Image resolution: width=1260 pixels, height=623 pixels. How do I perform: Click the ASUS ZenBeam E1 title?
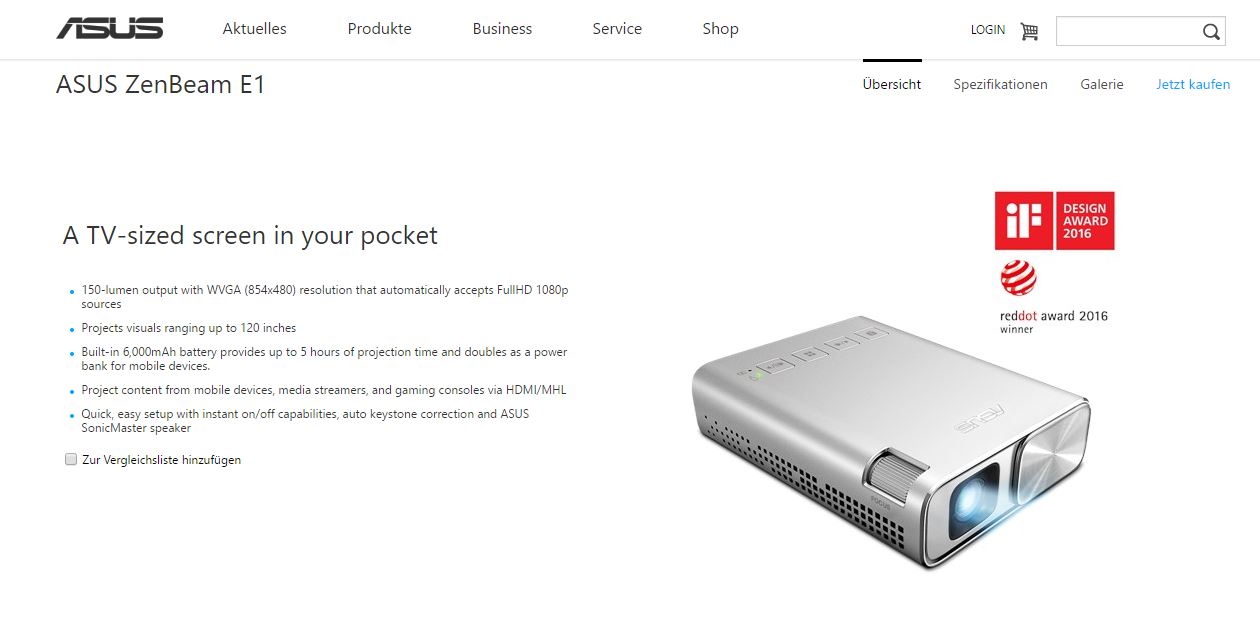(x=161, y=85)
